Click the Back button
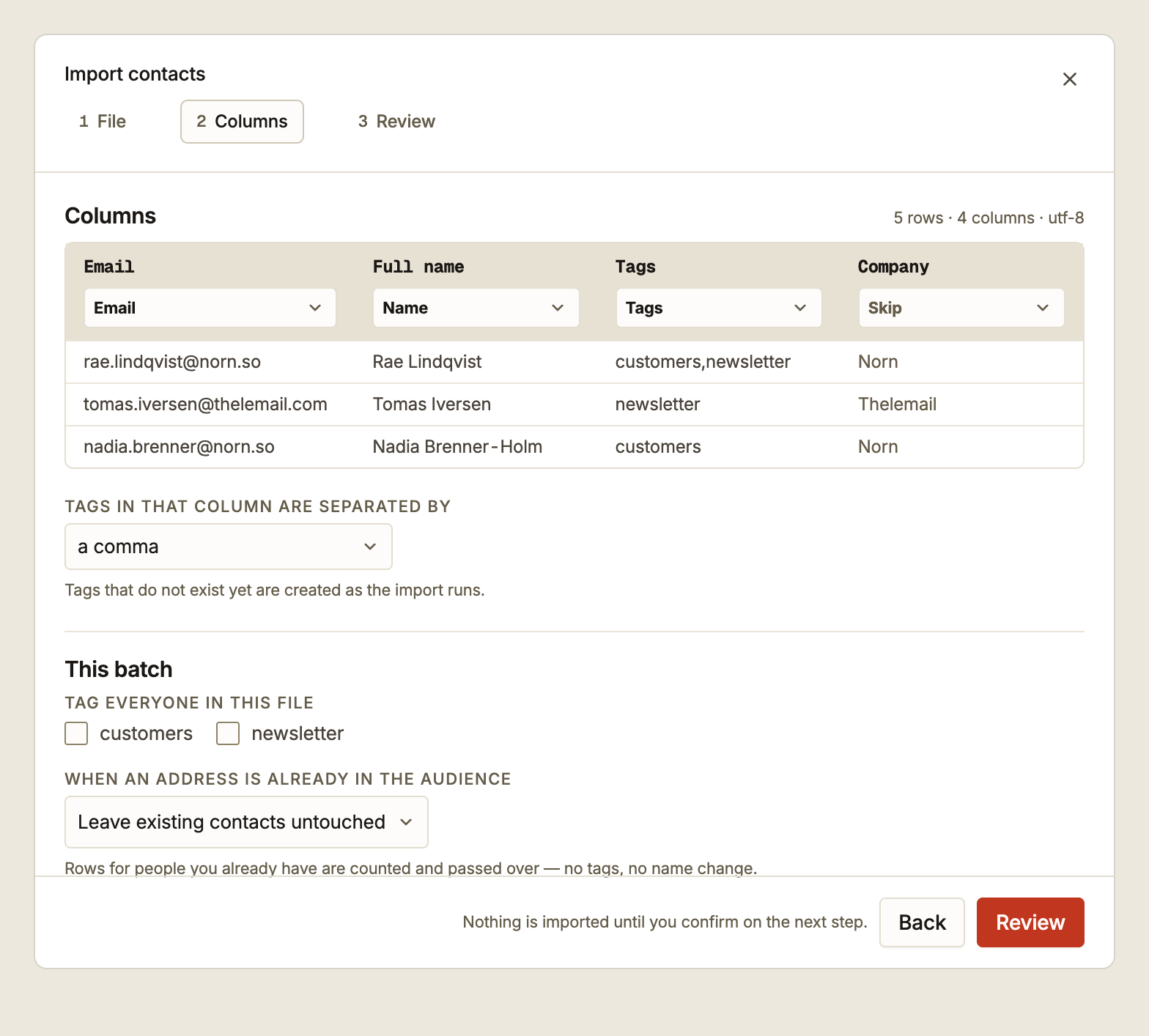The height and width of the screenshot is (1036, 1149). coord(922,922)
